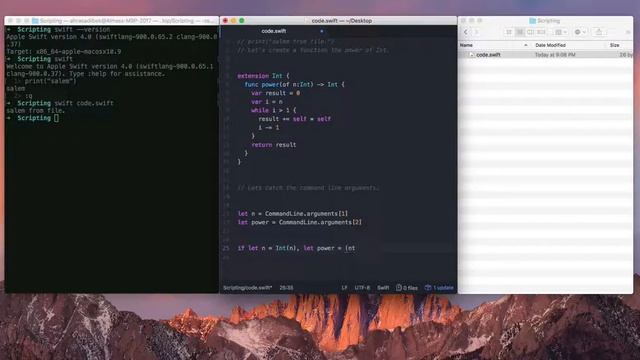Click the code.swift file icon in Finder

pos(471,55)
